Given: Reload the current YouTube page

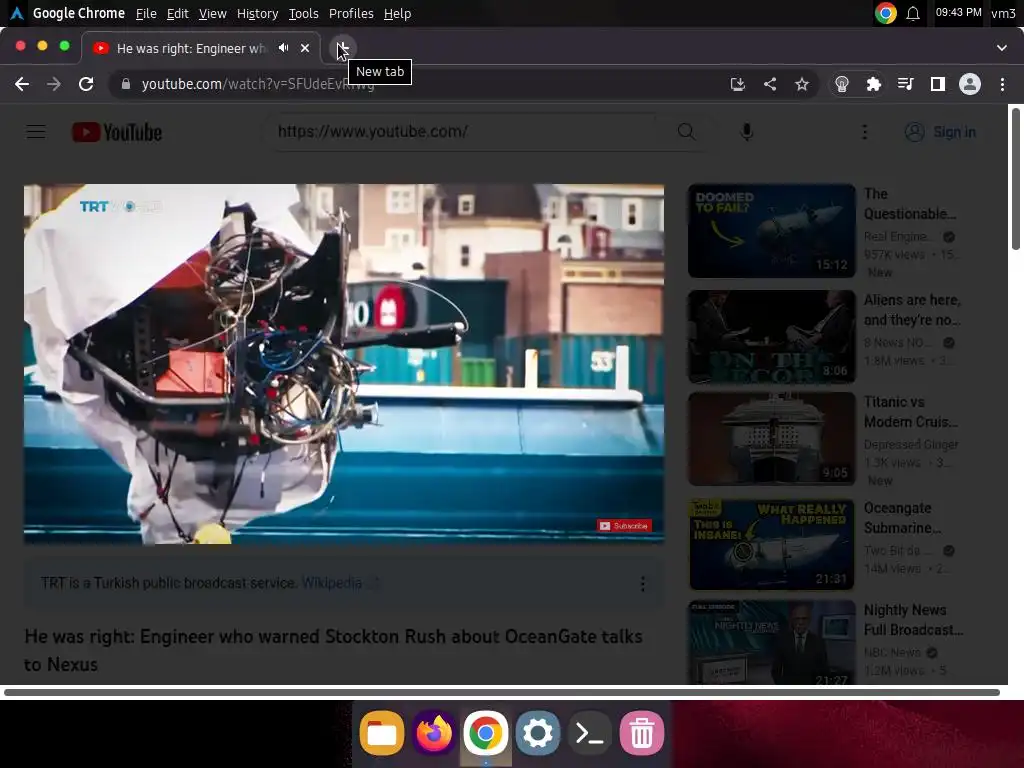Looking at the screenshot, I should tap(86, 84).
